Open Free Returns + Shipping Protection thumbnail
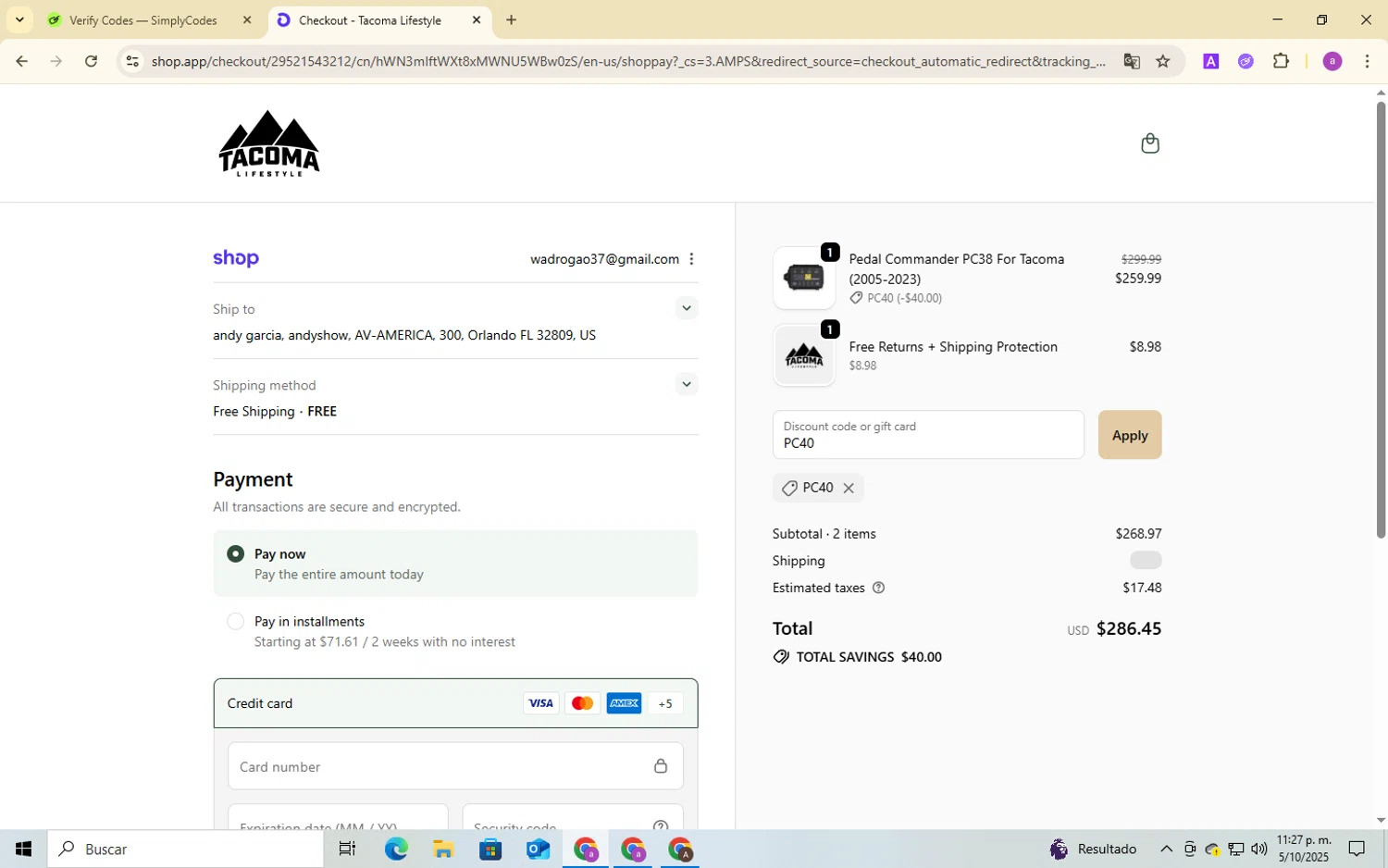Screen dimensions: 1388x868 tap(804, 355)
